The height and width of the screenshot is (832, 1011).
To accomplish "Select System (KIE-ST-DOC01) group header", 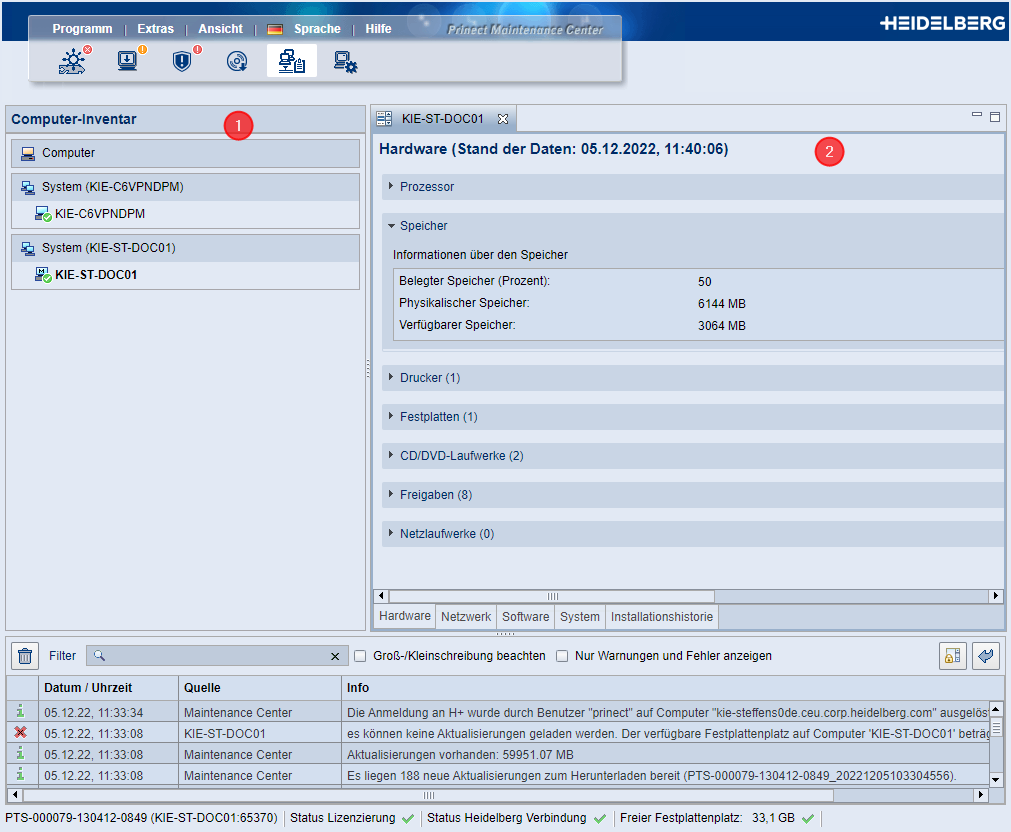I will [x=186, y=248].
